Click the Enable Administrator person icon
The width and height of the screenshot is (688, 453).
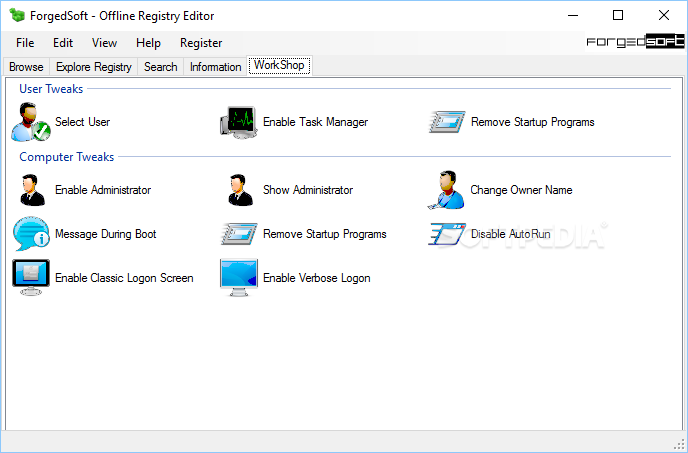(x=32, y=190)
